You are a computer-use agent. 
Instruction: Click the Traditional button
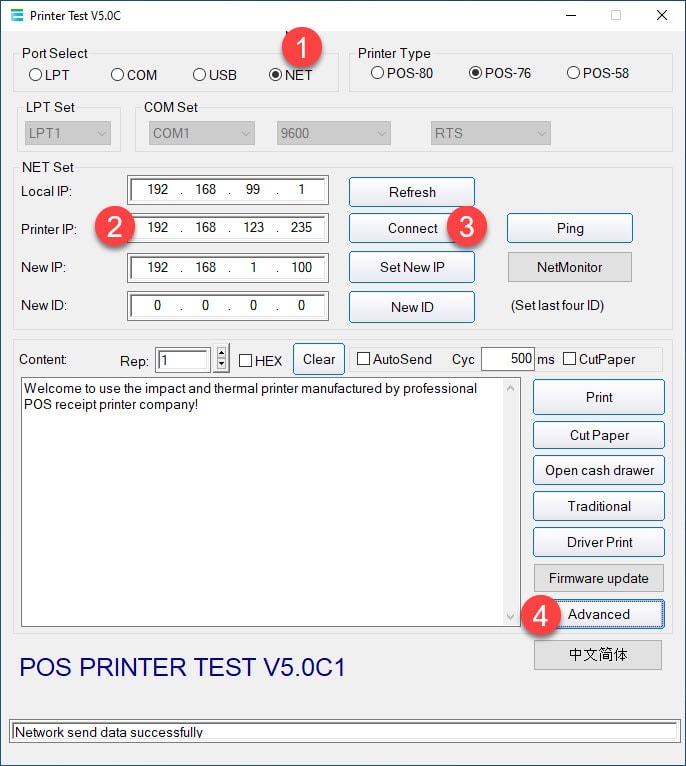pos(599,506)
